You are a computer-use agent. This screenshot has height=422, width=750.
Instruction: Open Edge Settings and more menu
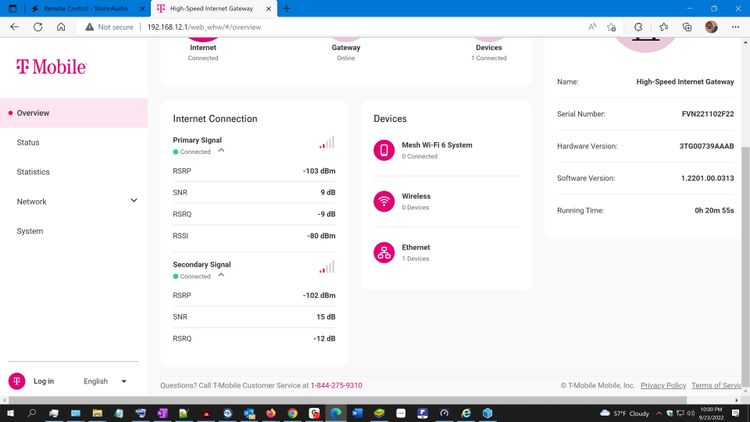736,27
